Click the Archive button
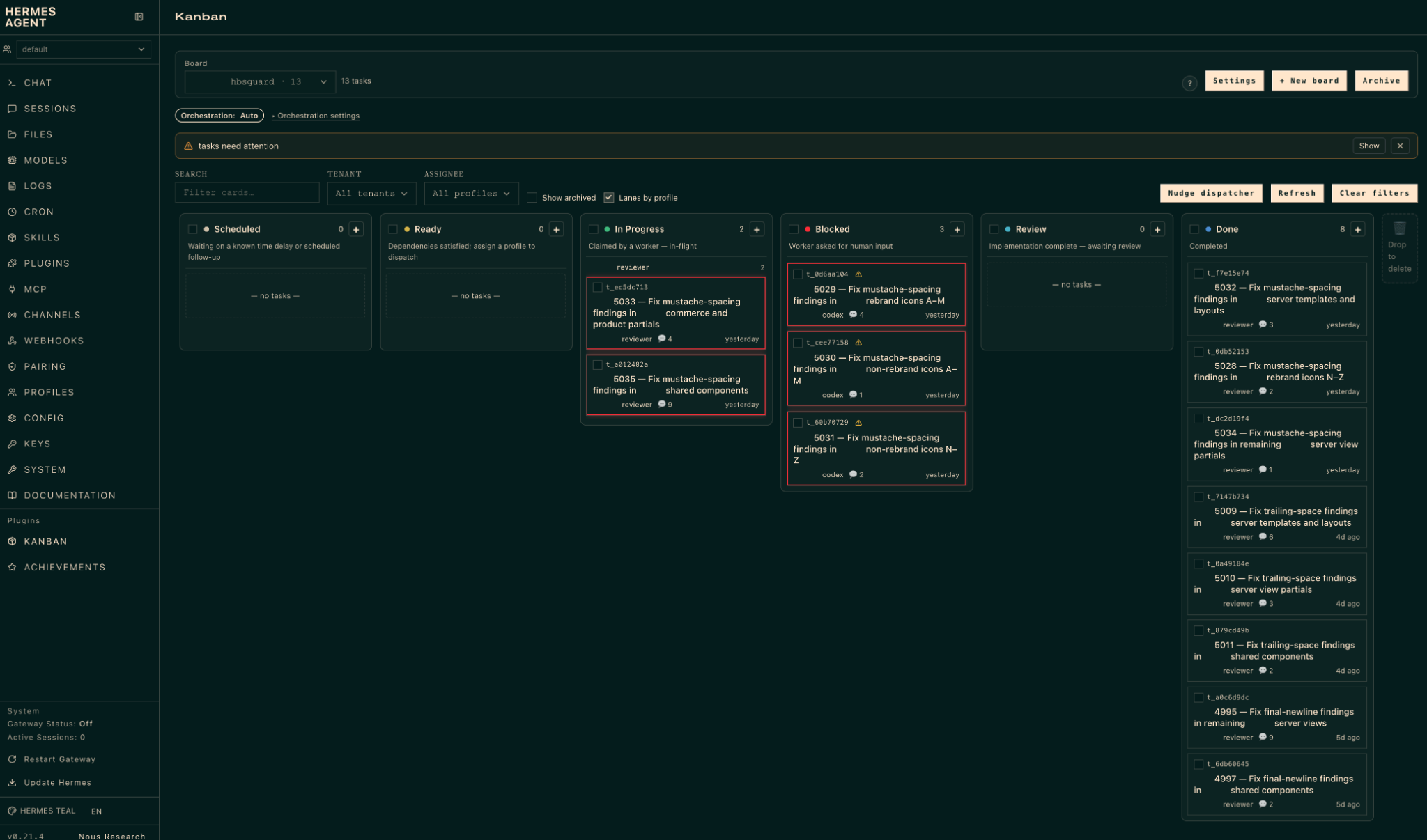Viewport: 1427px width, 840px height. [1381, 81]
